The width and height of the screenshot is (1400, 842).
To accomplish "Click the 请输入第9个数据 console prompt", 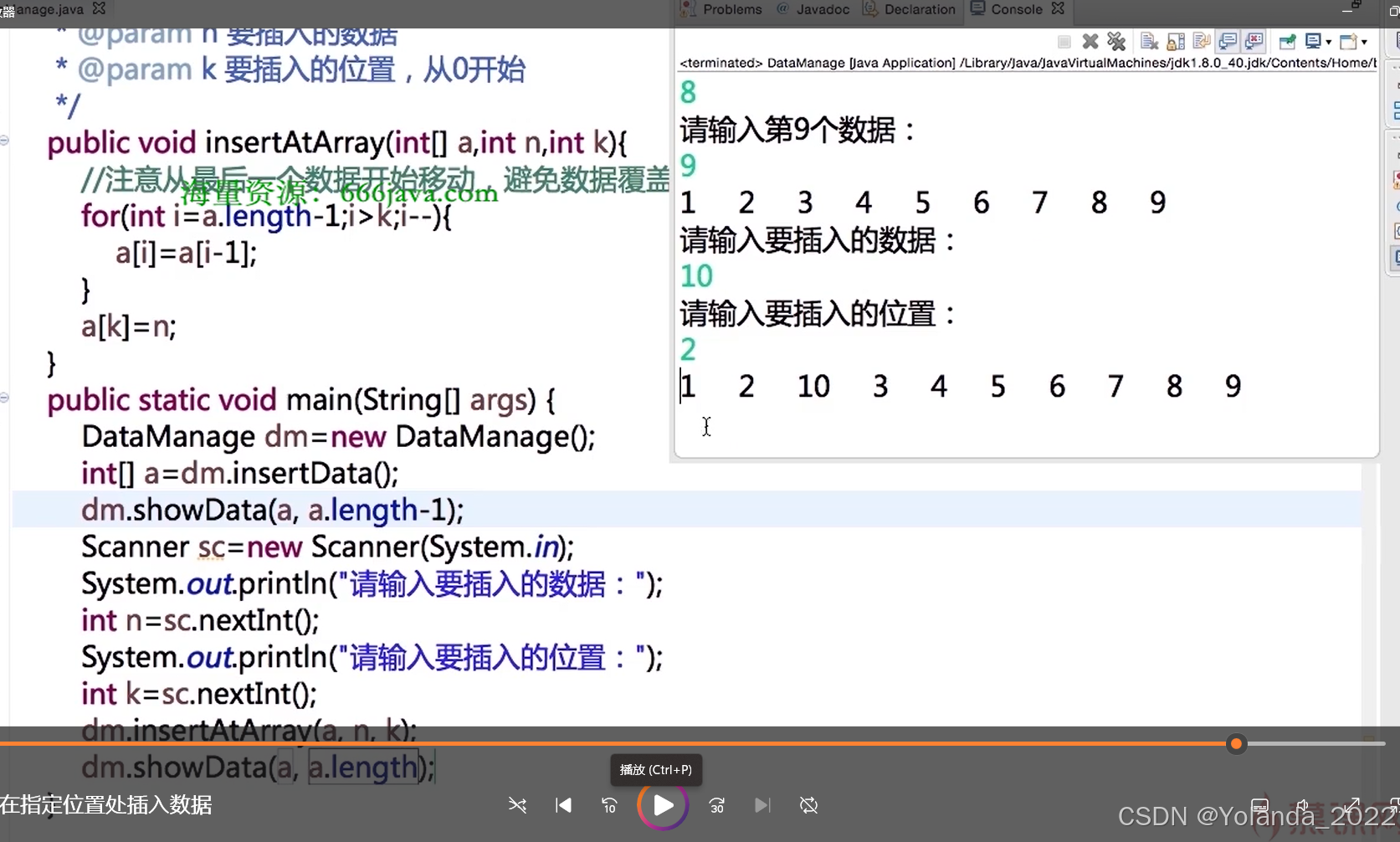I will click(797, 130).
